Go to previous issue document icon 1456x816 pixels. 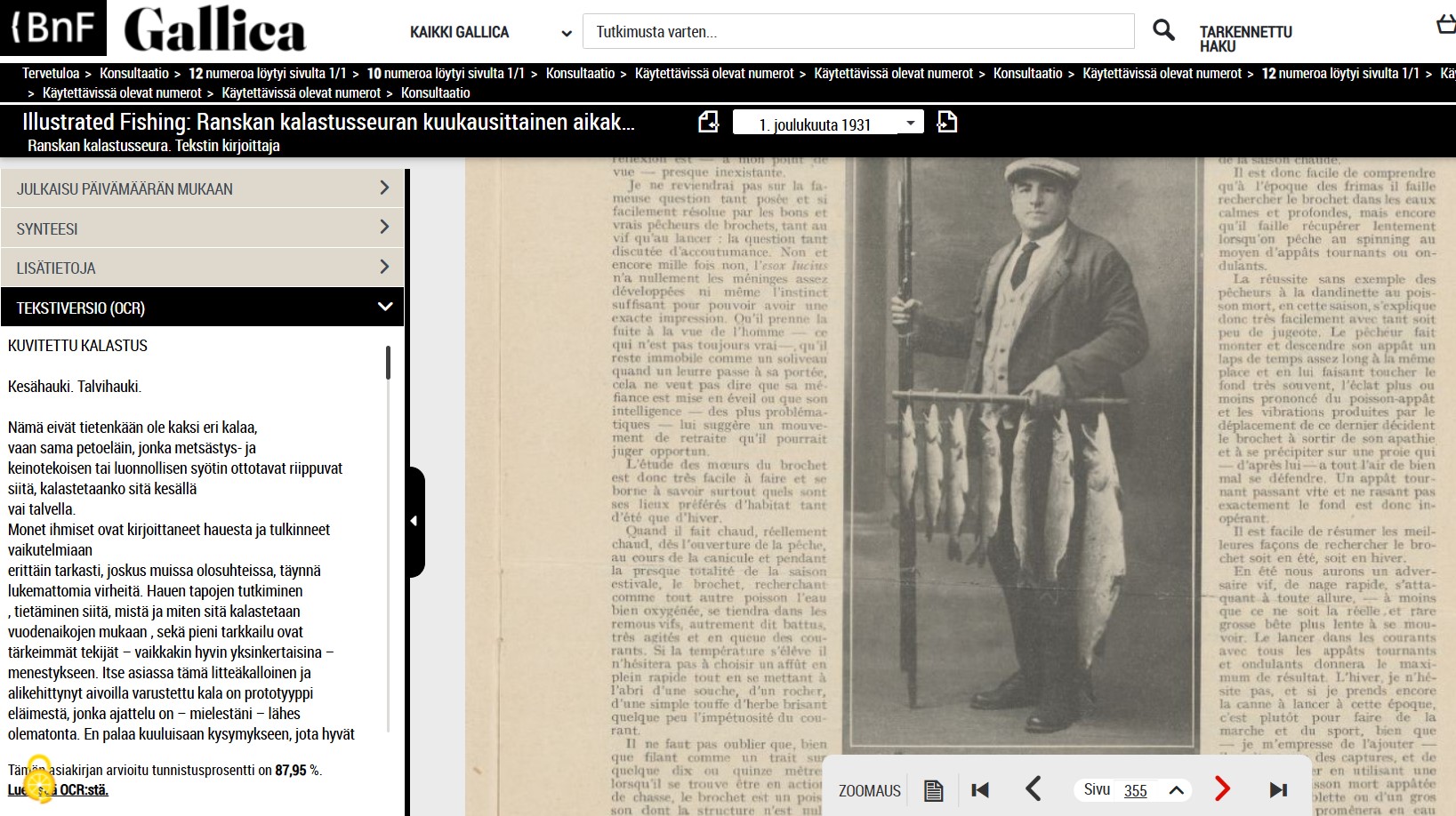[708, 122]
